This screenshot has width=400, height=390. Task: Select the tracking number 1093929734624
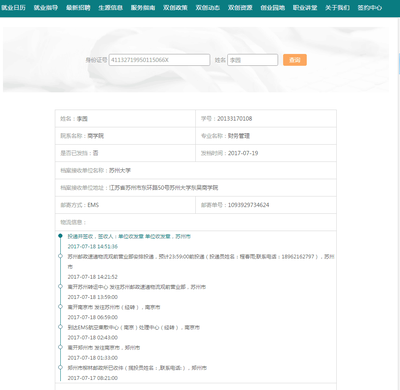pos(248,205)
